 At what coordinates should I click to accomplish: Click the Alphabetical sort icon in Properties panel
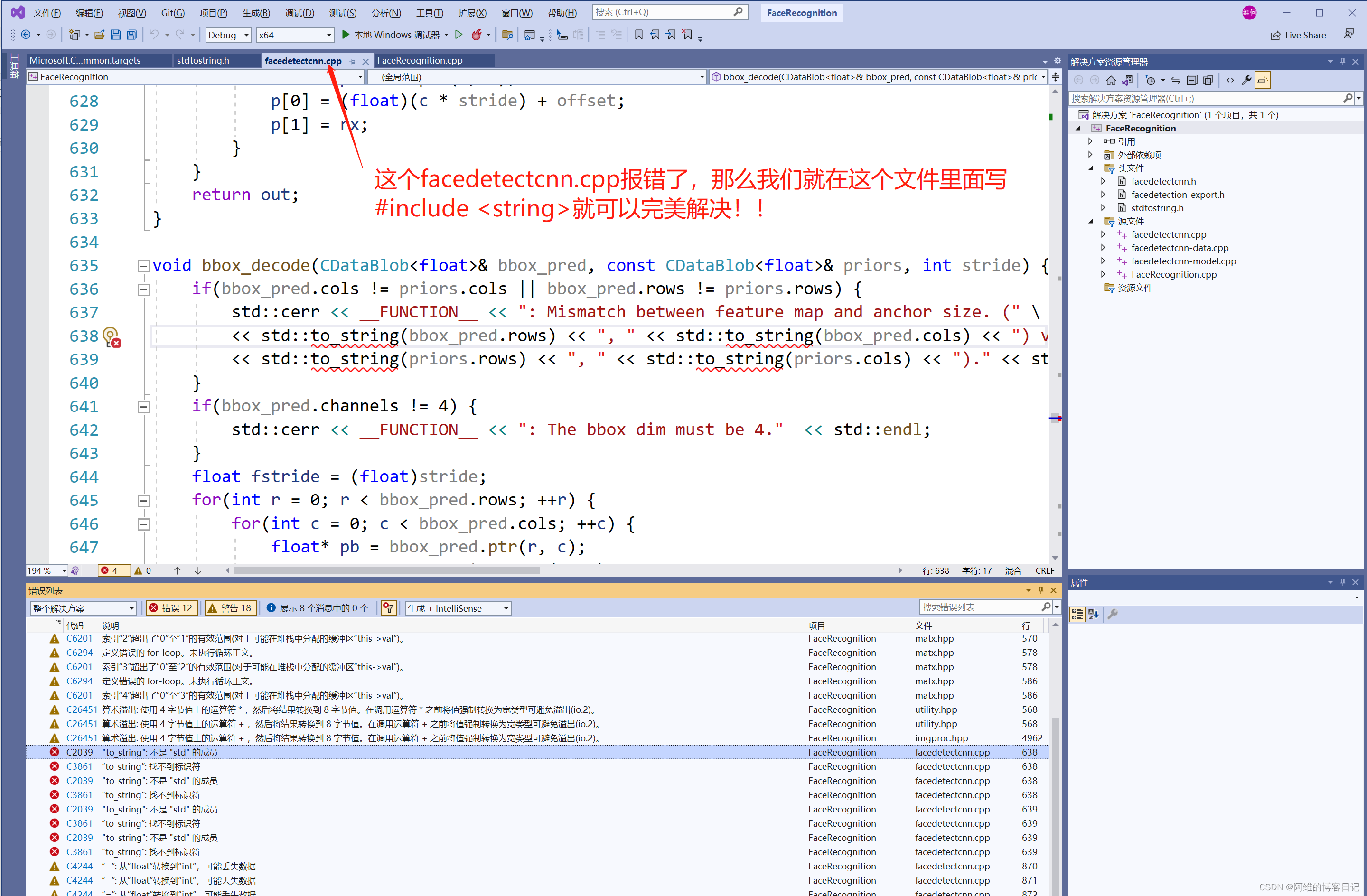point(1094,614)
